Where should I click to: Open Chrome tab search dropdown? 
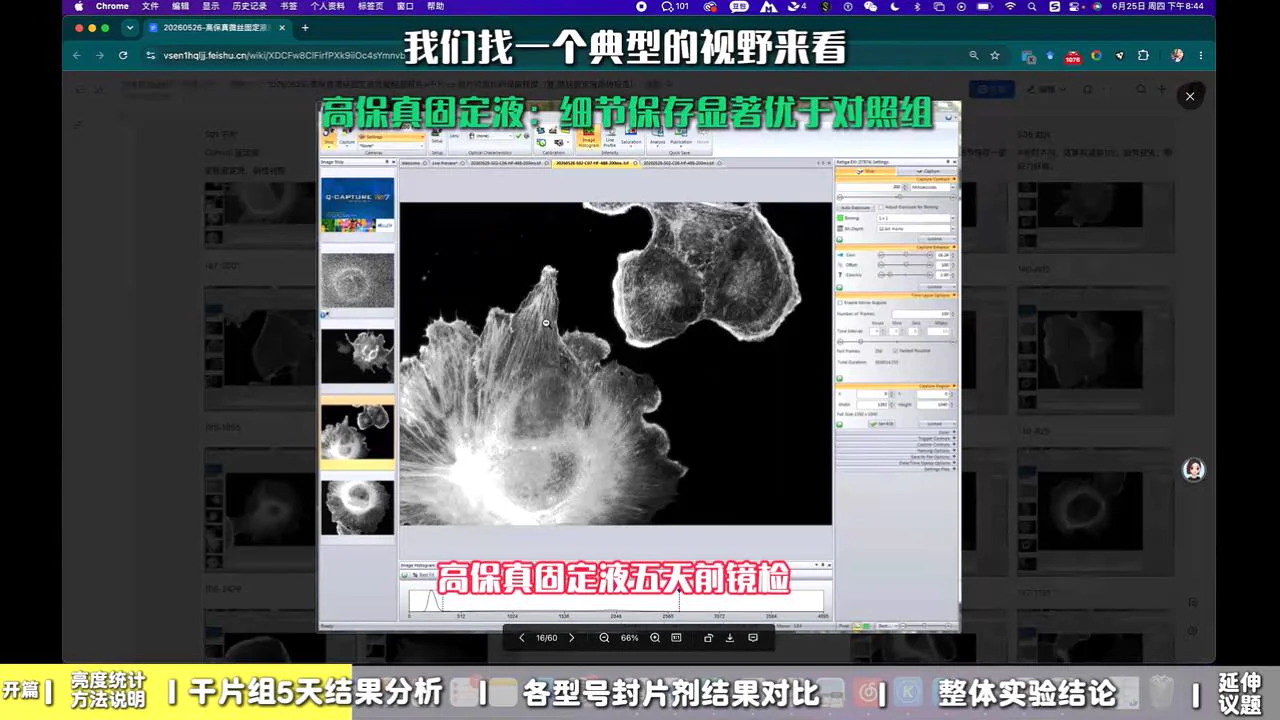click(x=130, y=28)
